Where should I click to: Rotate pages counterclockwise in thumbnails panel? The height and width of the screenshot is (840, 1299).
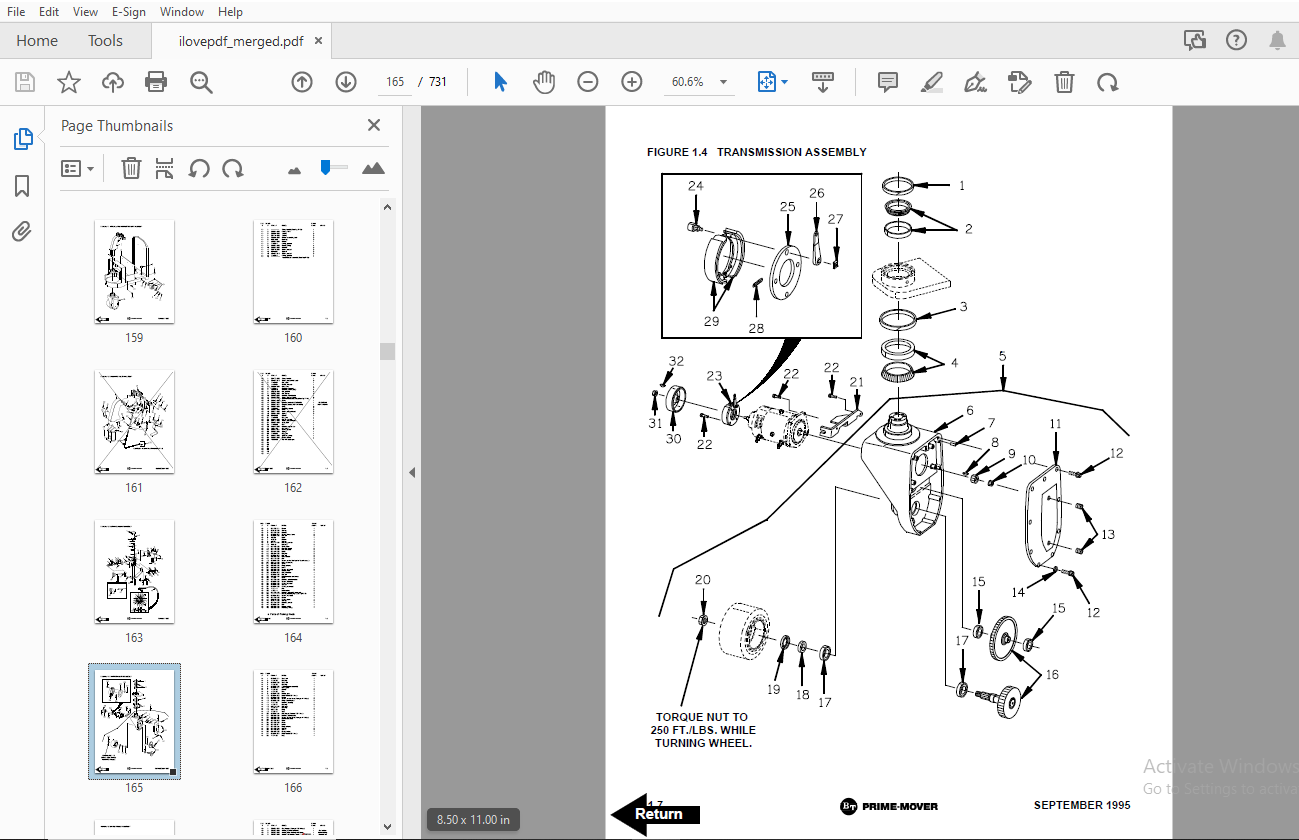[199, 168]
